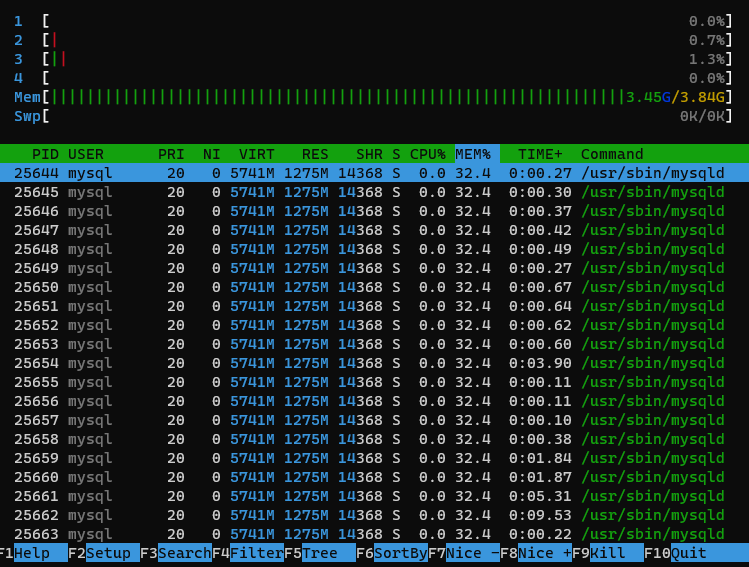This screenshot has height=567, width=749.
Task: Click the CPU 4 usage meter
Action: [x=373, y=78]
